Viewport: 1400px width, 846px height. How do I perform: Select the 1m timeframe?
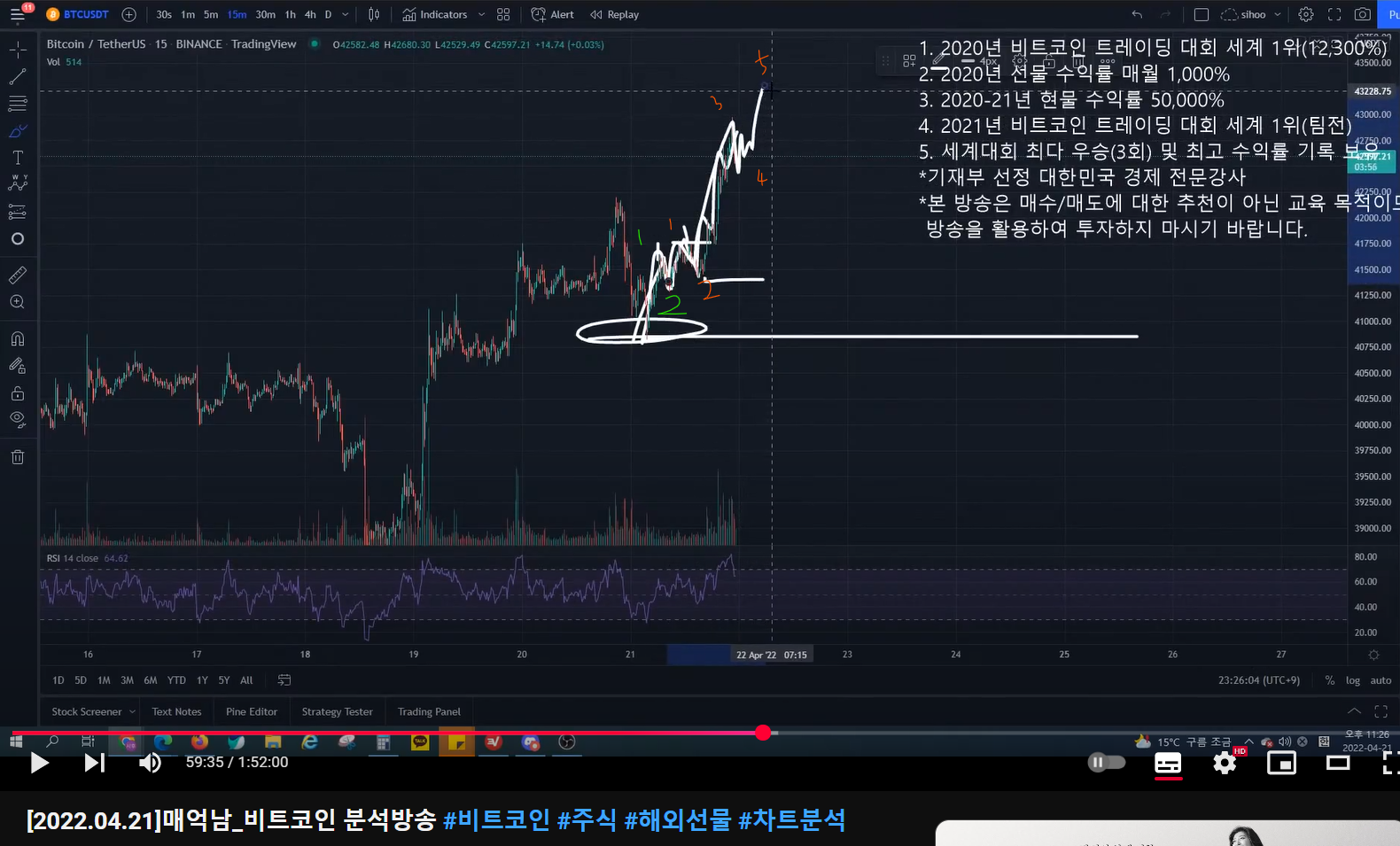pyautogui.click(x=188, y=15)
